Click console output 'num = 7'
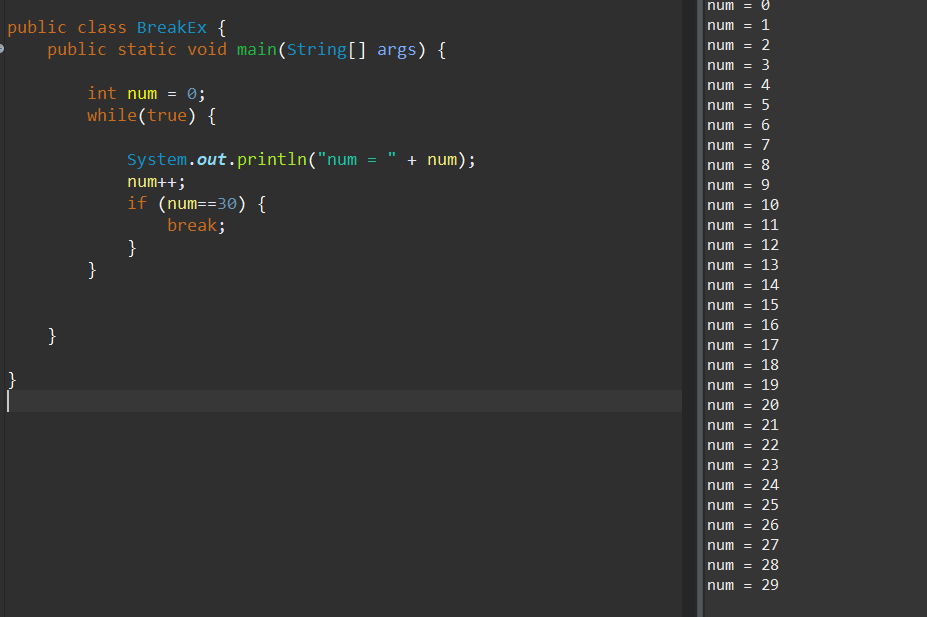 tap(738, 145)
